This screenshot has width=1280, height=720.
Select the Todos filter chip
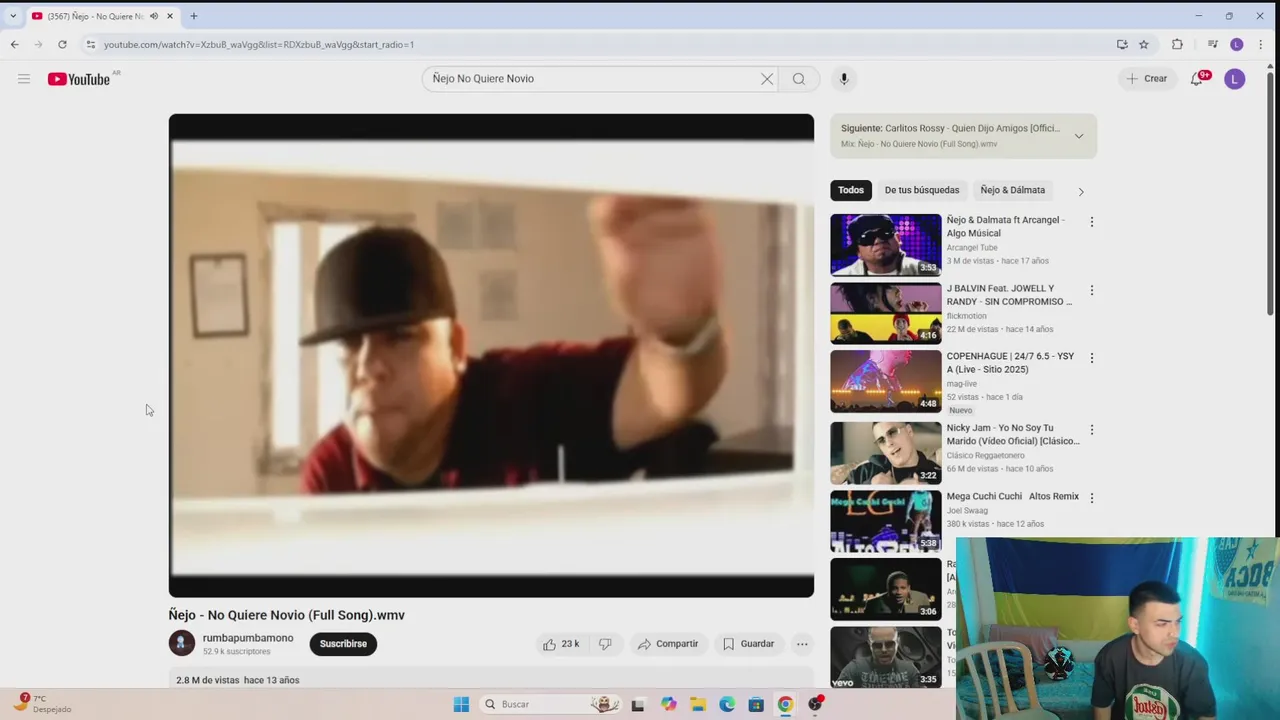pyautogui.click(x=851, y=190)
